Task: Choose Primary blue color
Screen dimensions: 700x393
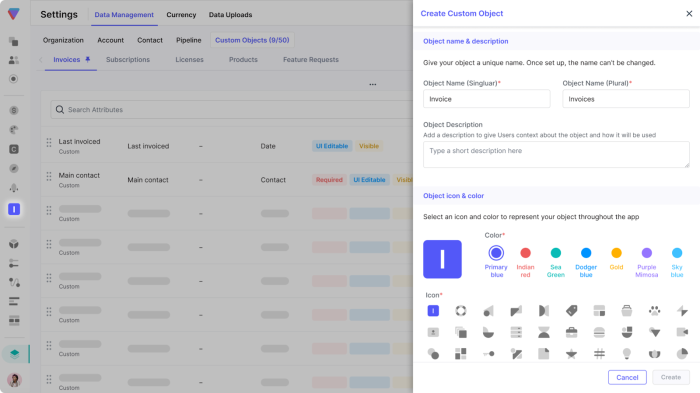Action: tap(496, 253)
